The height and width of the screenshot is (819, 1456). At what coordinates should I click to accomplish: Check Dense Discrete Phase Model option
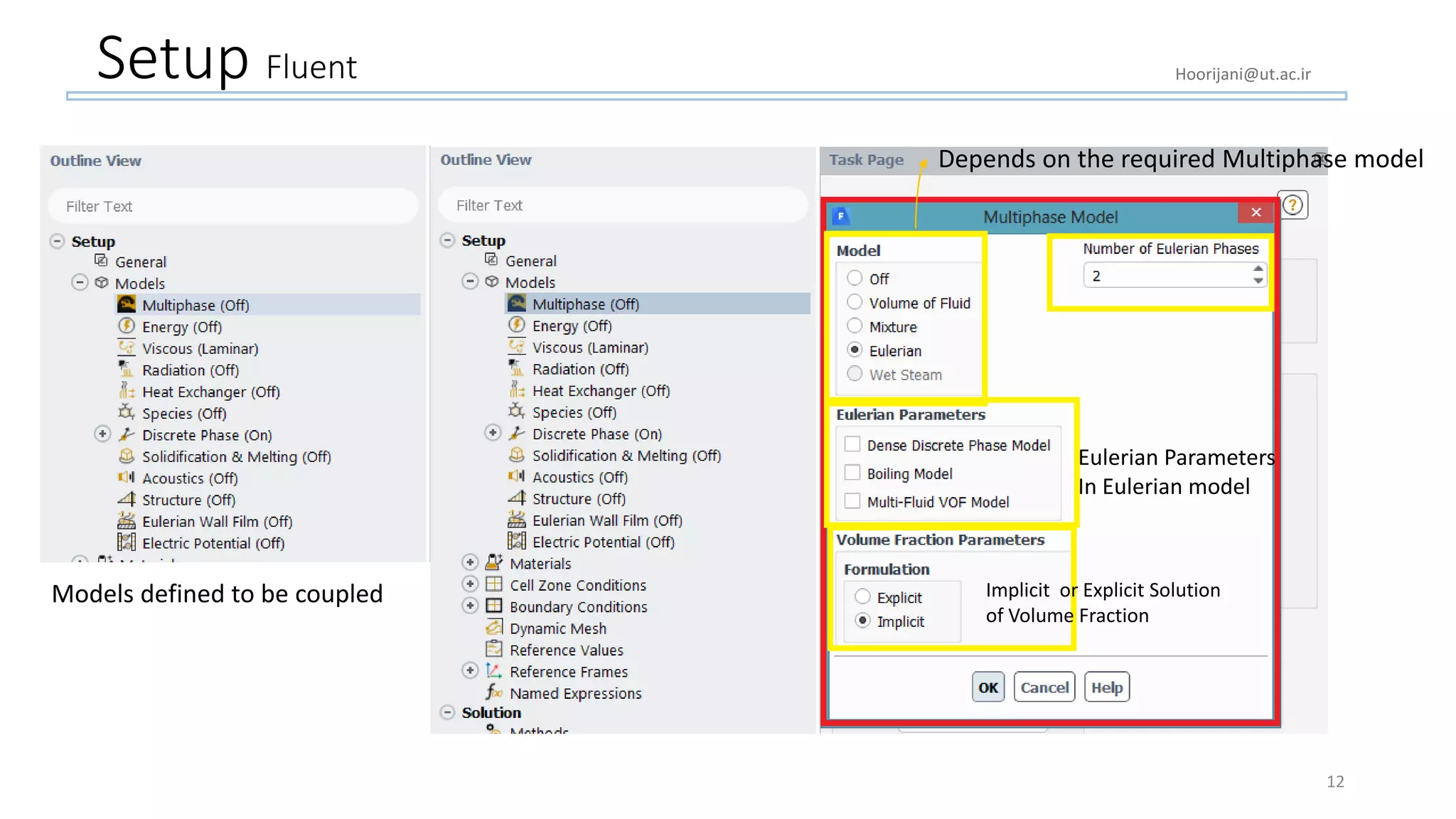[852, 444]
